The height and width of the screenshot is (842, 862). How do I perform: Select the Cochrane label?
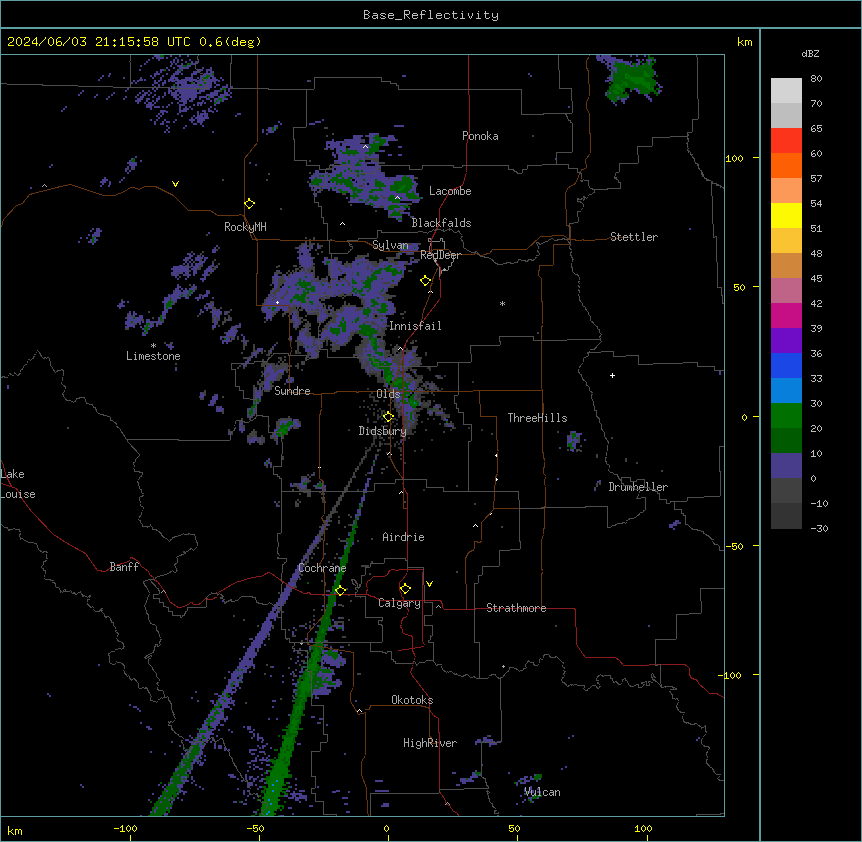[x=322, y=568]
